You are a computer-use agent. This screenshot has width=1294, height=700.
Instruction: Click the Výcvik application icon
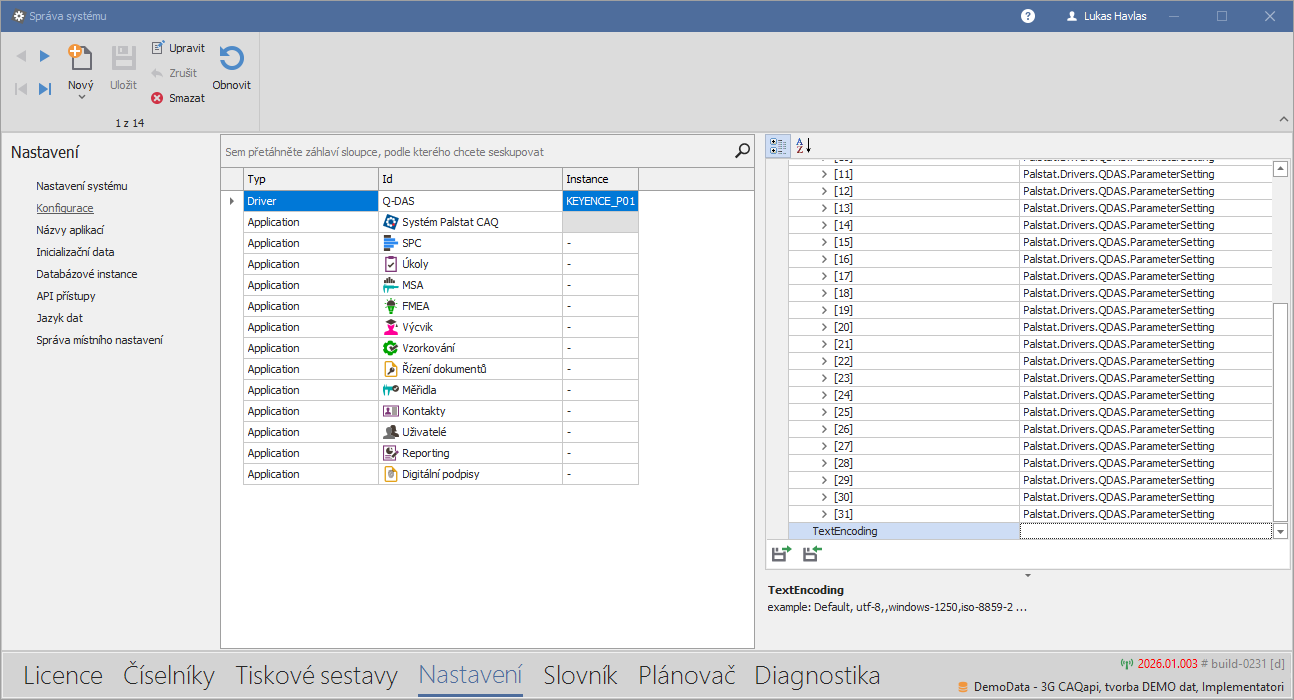click(392, 327)
